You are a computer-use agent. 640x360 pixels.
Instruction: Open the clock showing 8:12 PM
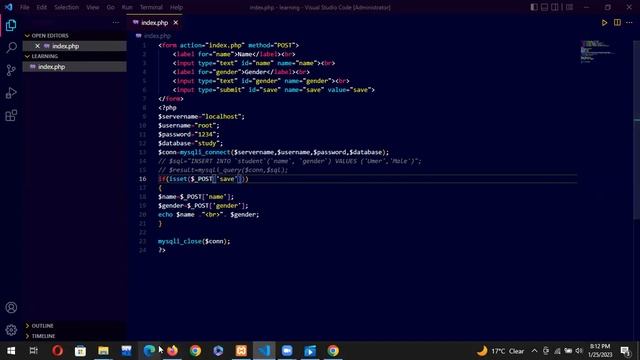pos(600,351)
